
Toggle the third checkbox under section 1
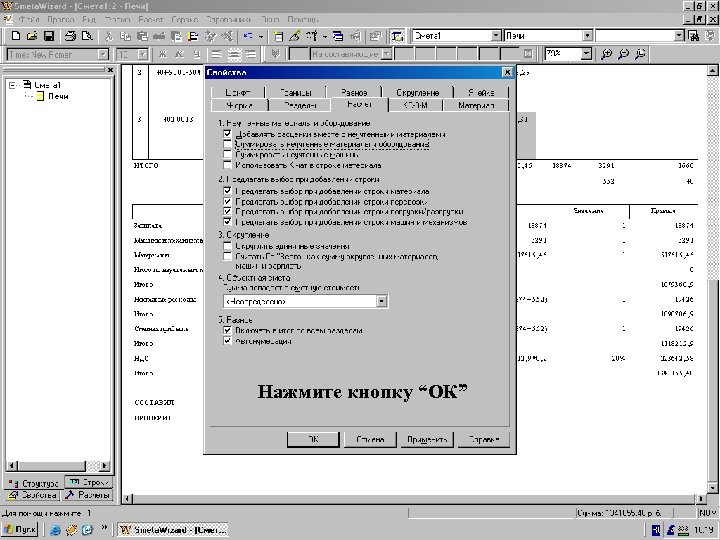point(227,155)
